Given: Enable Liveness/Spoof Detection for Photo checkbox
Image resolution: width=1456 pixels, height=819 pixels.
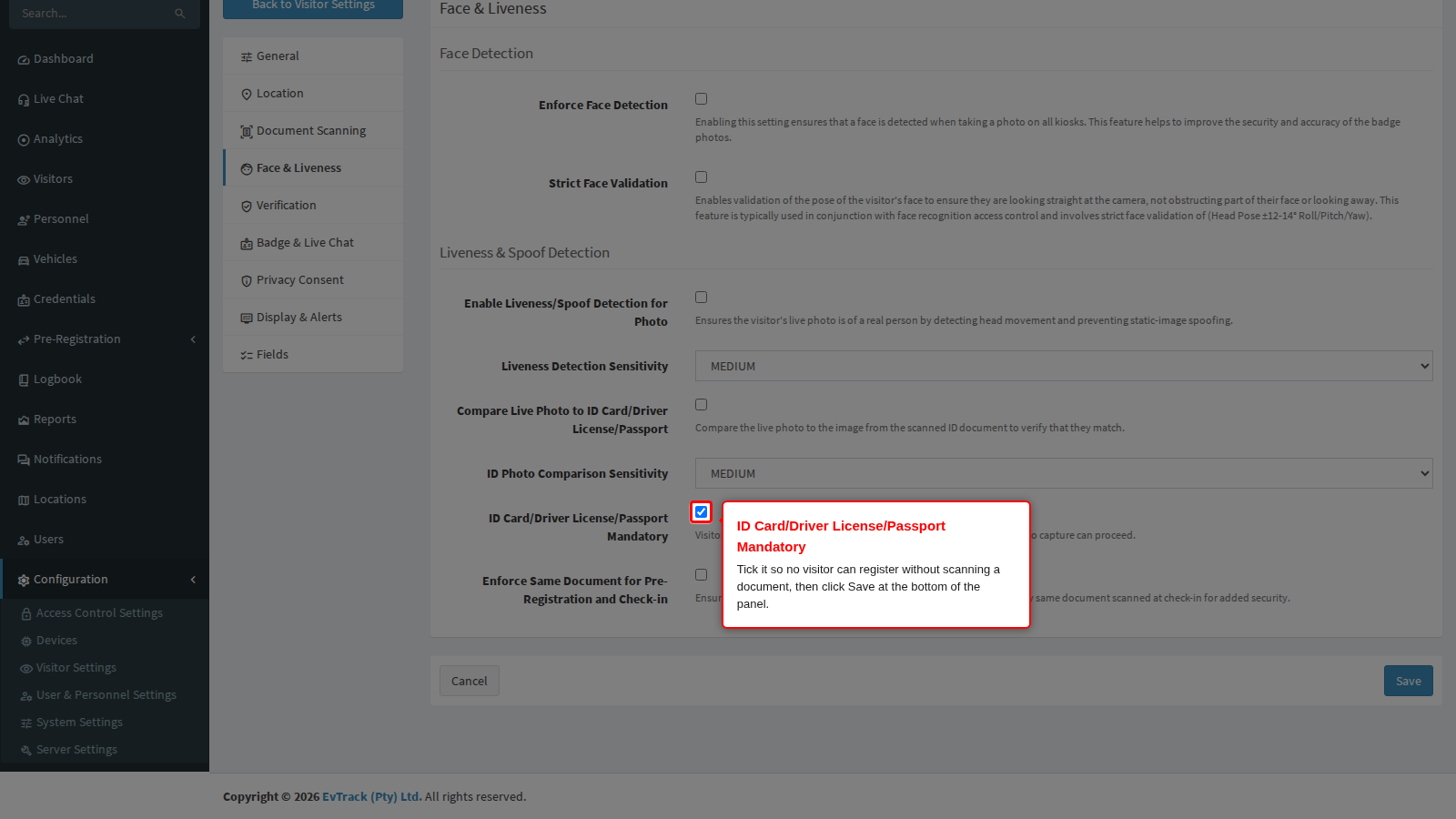Looking at the screenshot, I should pyautogui.click(x=701, y=297).
